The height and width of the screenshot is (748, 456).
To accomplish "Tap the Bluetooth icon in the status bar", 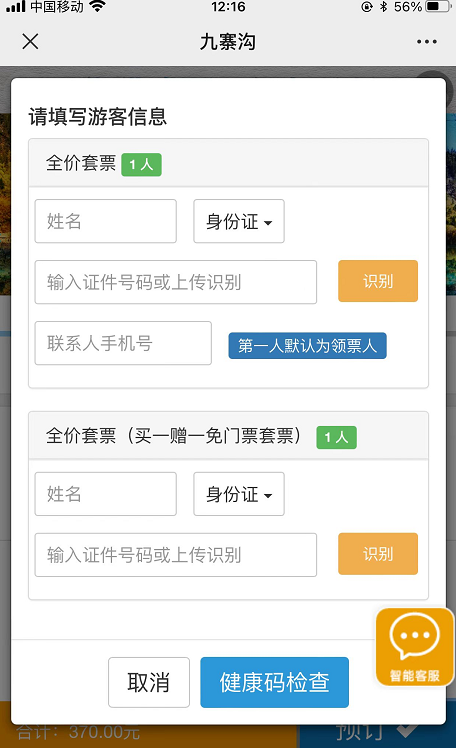I will point(383,7).
